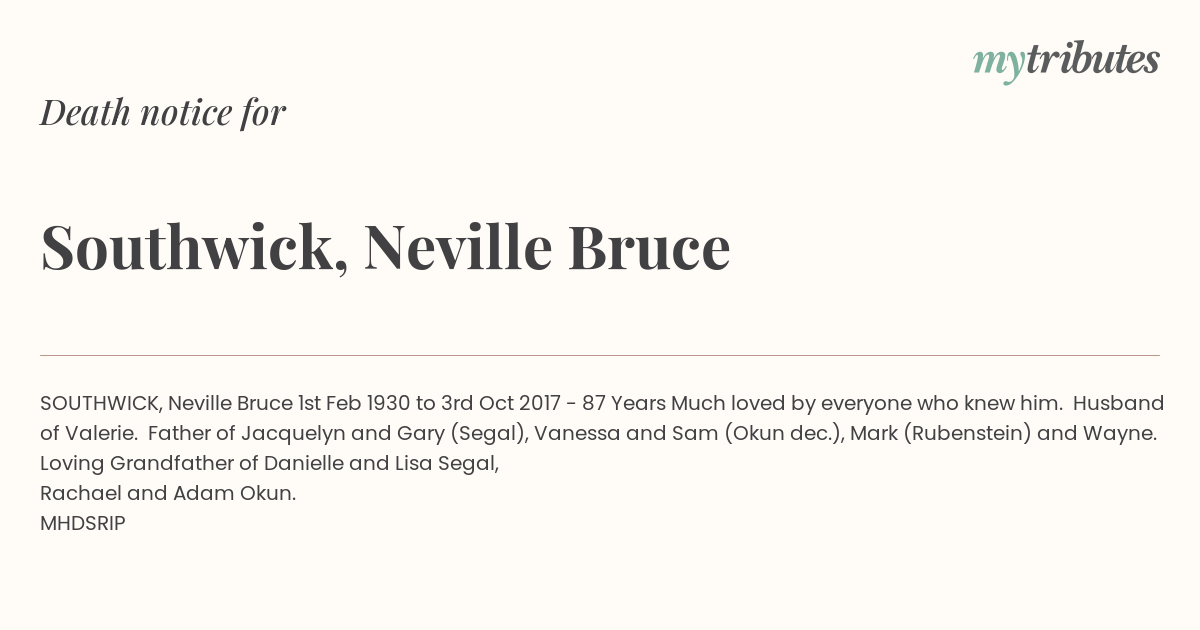Click the word "Bruce" in the title
Viewport: 1200px width, 630px height.
coord(650,246)
